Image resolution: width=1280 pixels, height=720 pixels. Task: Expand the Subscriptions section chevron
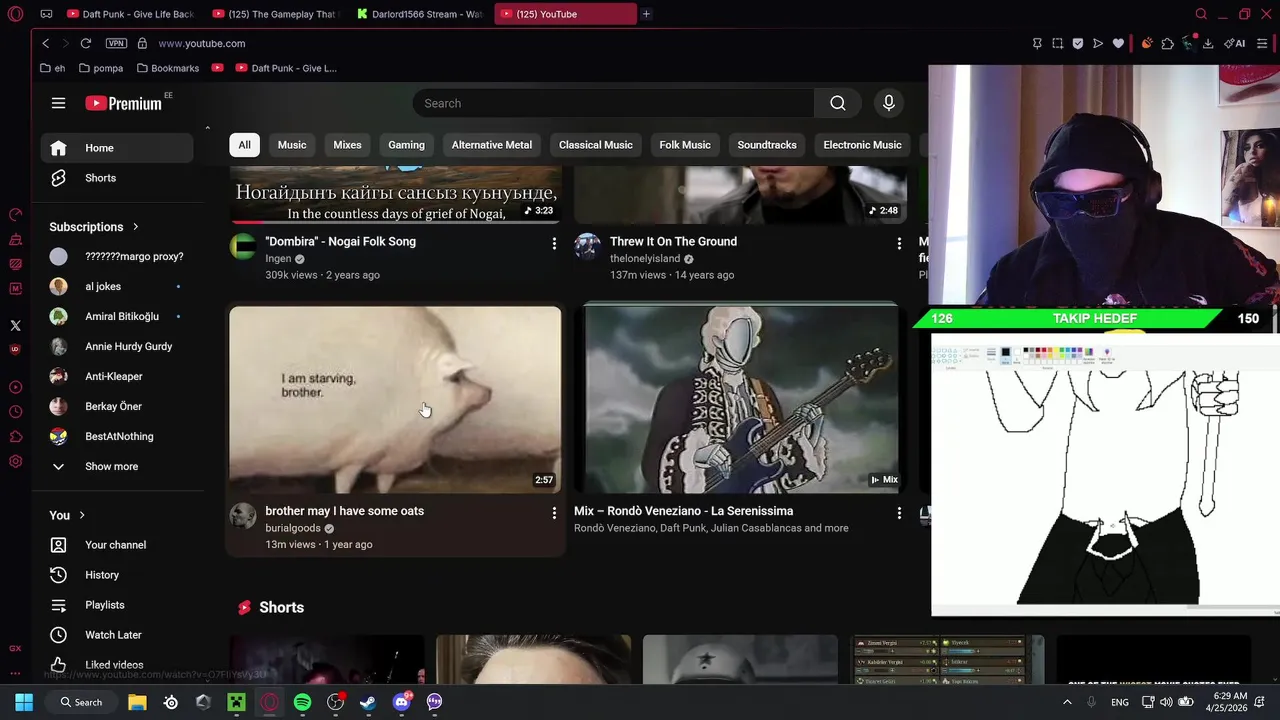click(x=135, y=227)
